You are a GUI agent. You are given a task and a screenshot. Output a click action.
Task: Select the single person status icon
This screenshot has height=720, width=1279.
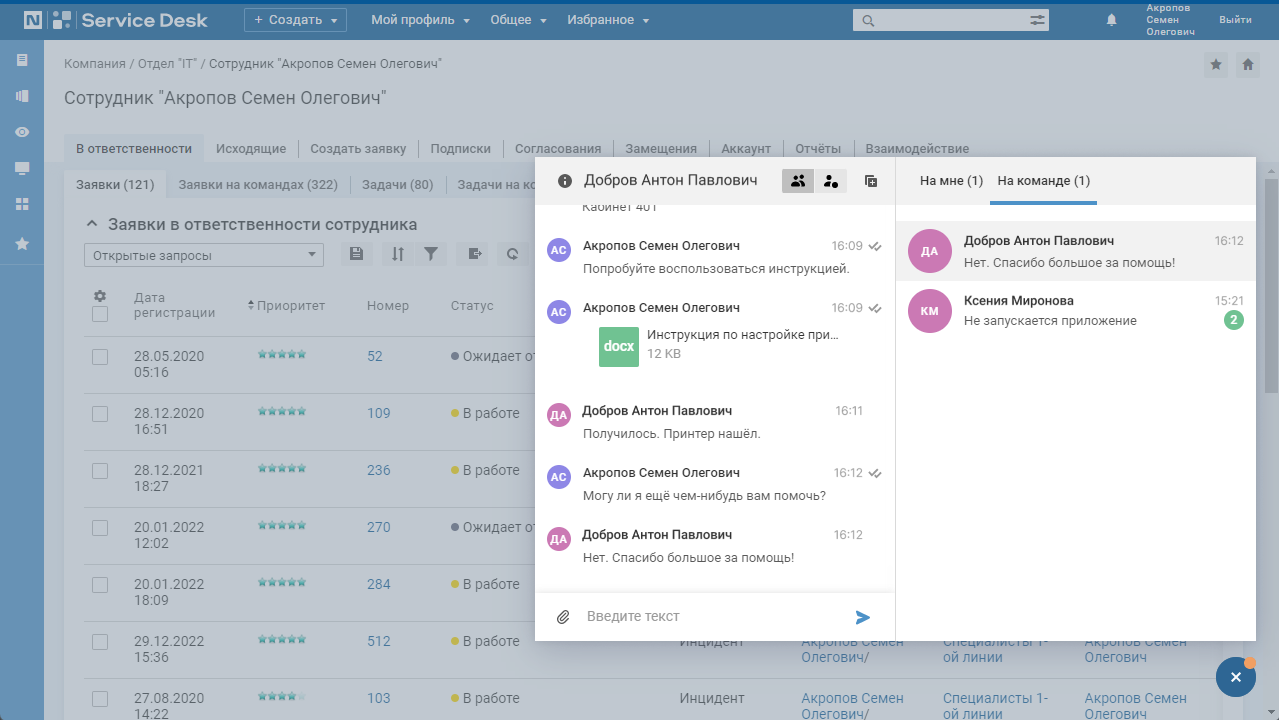pyautogui.click(x=831, y=181)
